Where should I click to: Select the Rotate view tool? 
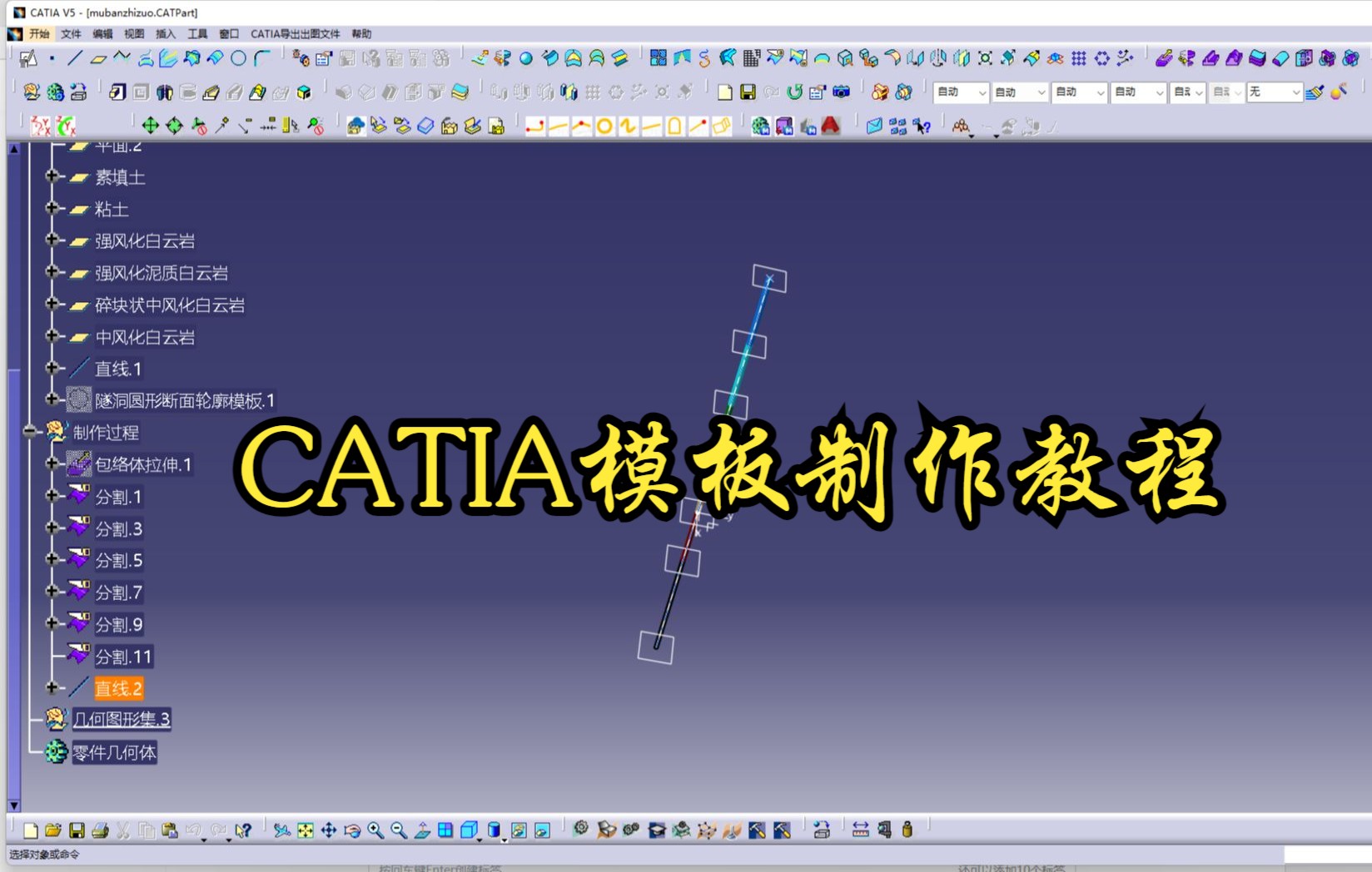[353, 830]
